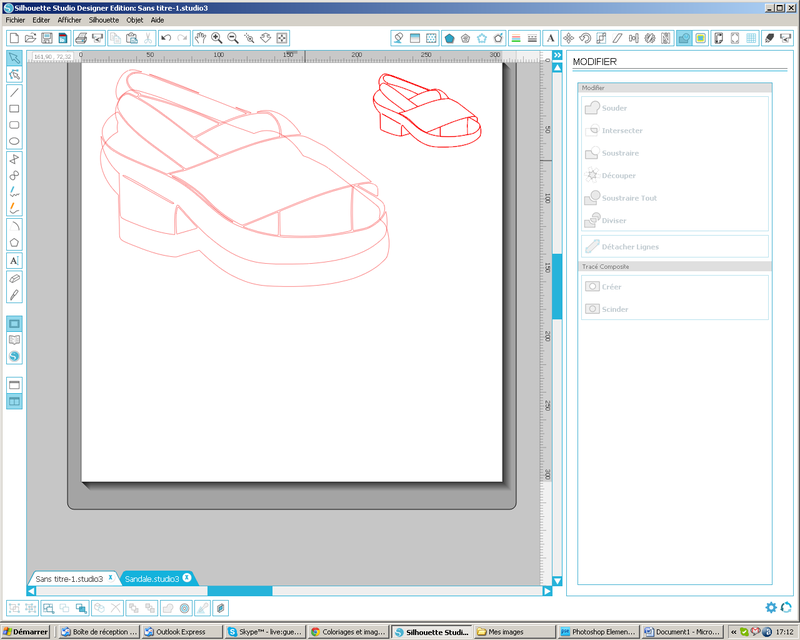Screen dimensions: 800x640
Task: Select the Knife tool
Action: pyautogui.click(x=14, y=295)
